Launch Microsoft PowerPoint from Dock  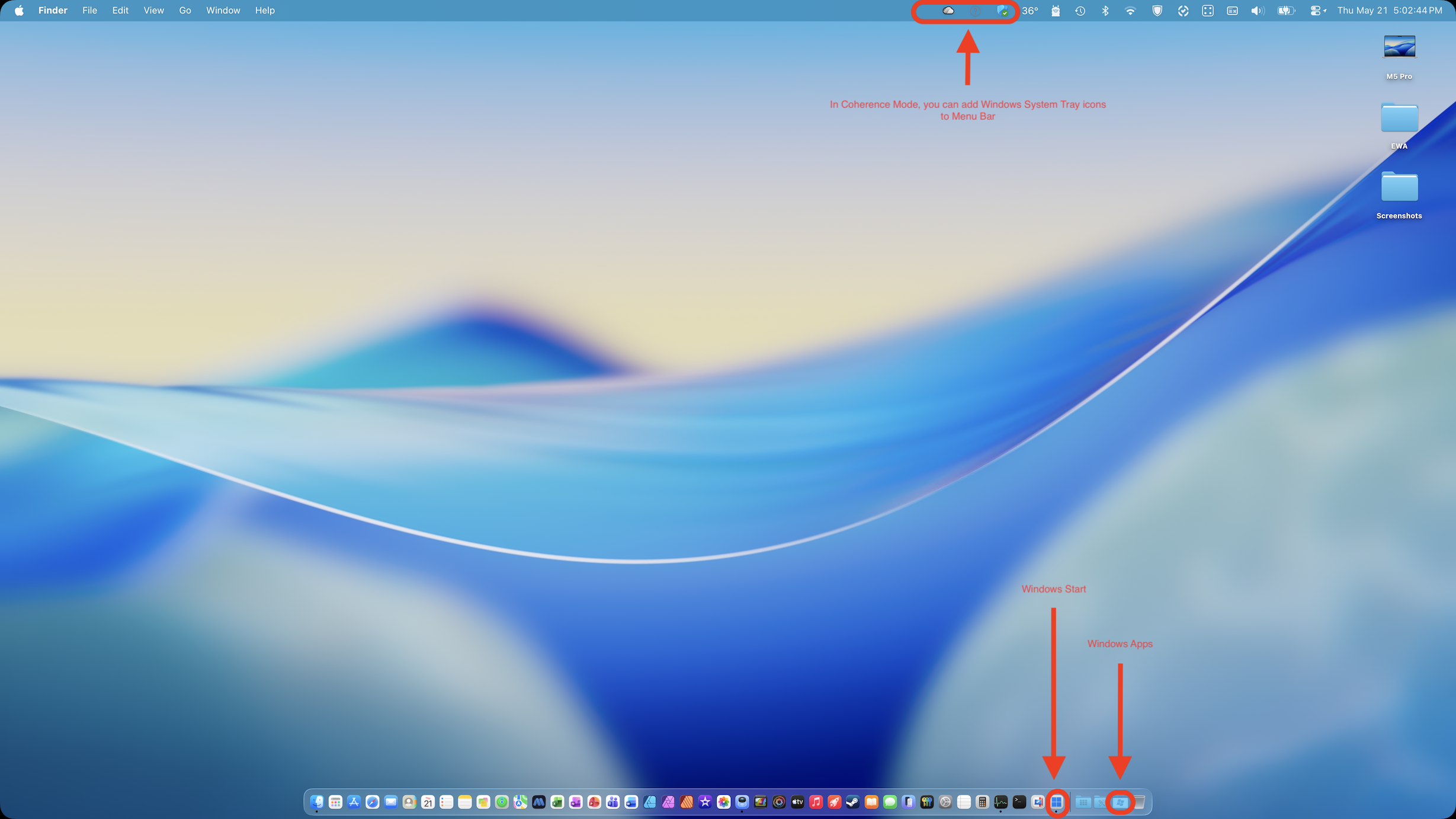594,802
